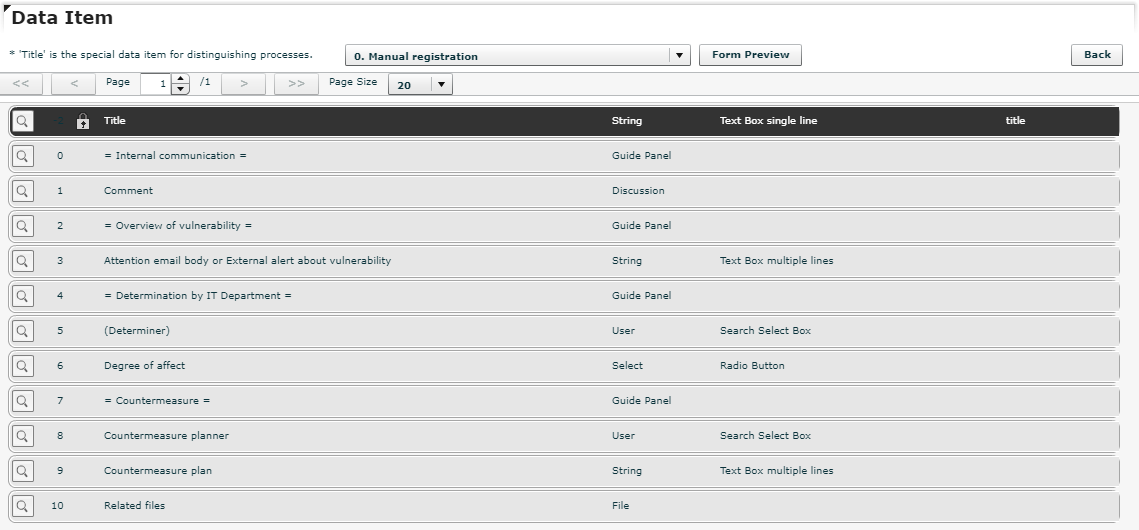The image size is (1139, 530).
Task: Click the Form Preview button
Action: coord(750,55)
